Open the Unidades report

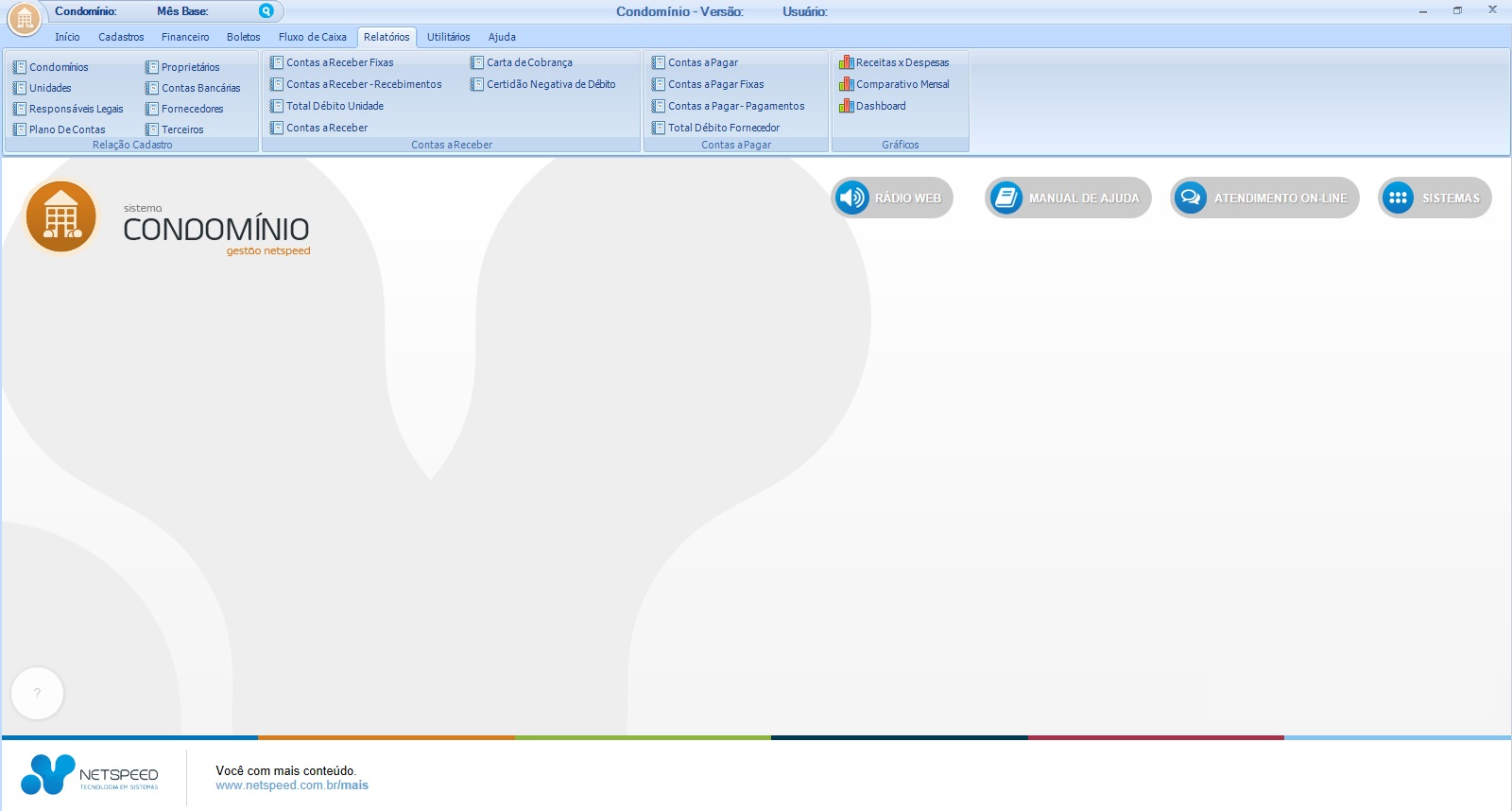(x=43, y=88)
